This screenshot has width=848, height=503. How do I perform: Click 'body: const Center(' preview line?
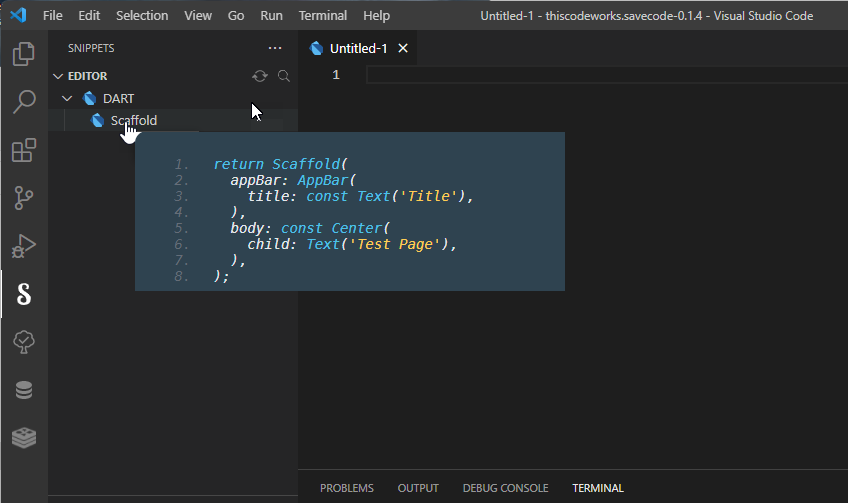(x=310, y=228)
